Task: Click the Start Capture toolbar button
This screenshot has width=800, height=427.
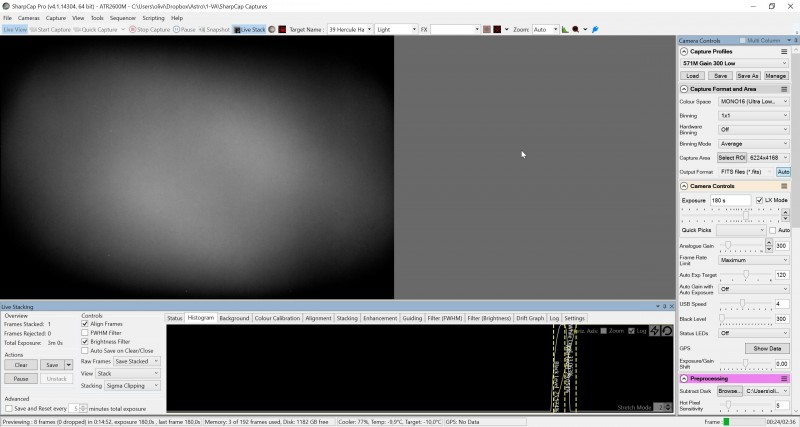Action: 50,30
